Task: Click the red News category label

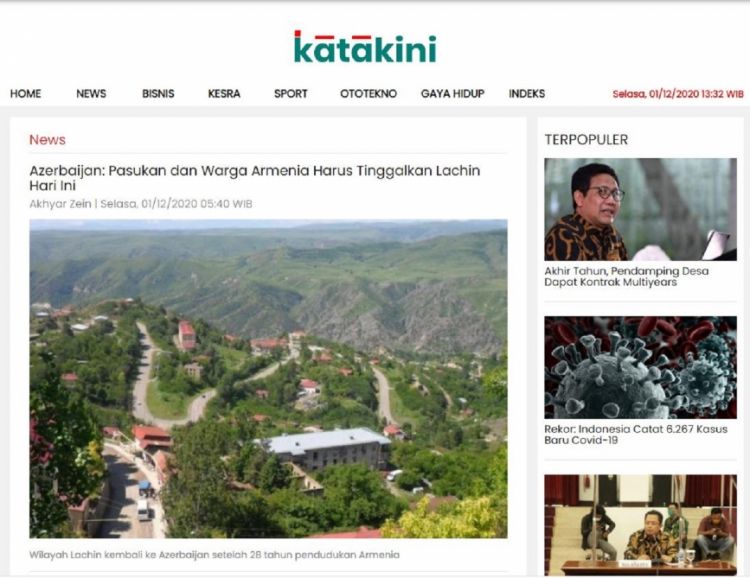Action: [x=47, y=140]
